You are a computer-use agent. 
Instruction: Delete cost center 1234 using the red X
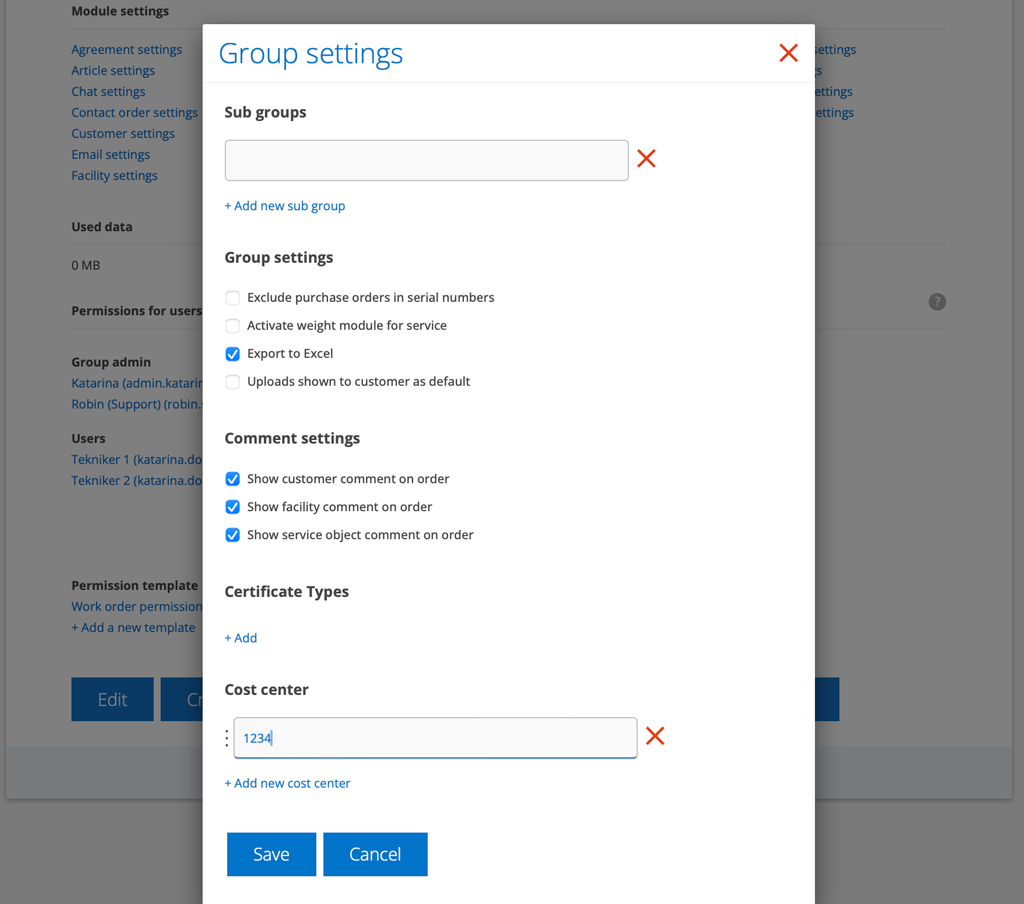(655, 737)
